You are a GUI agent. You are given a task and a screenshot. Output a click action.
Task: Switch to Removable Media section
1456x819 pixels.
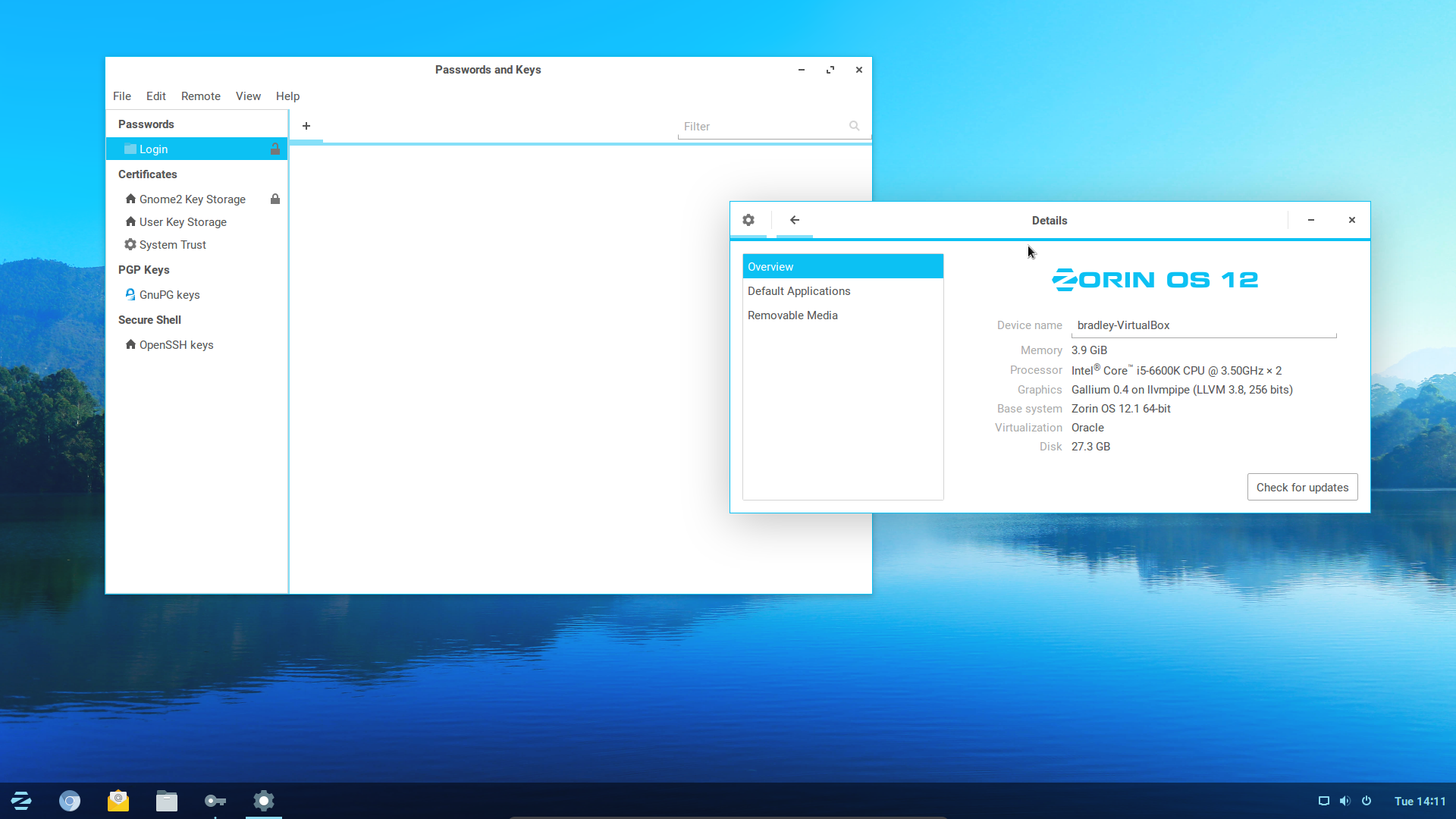coord(792,315)
